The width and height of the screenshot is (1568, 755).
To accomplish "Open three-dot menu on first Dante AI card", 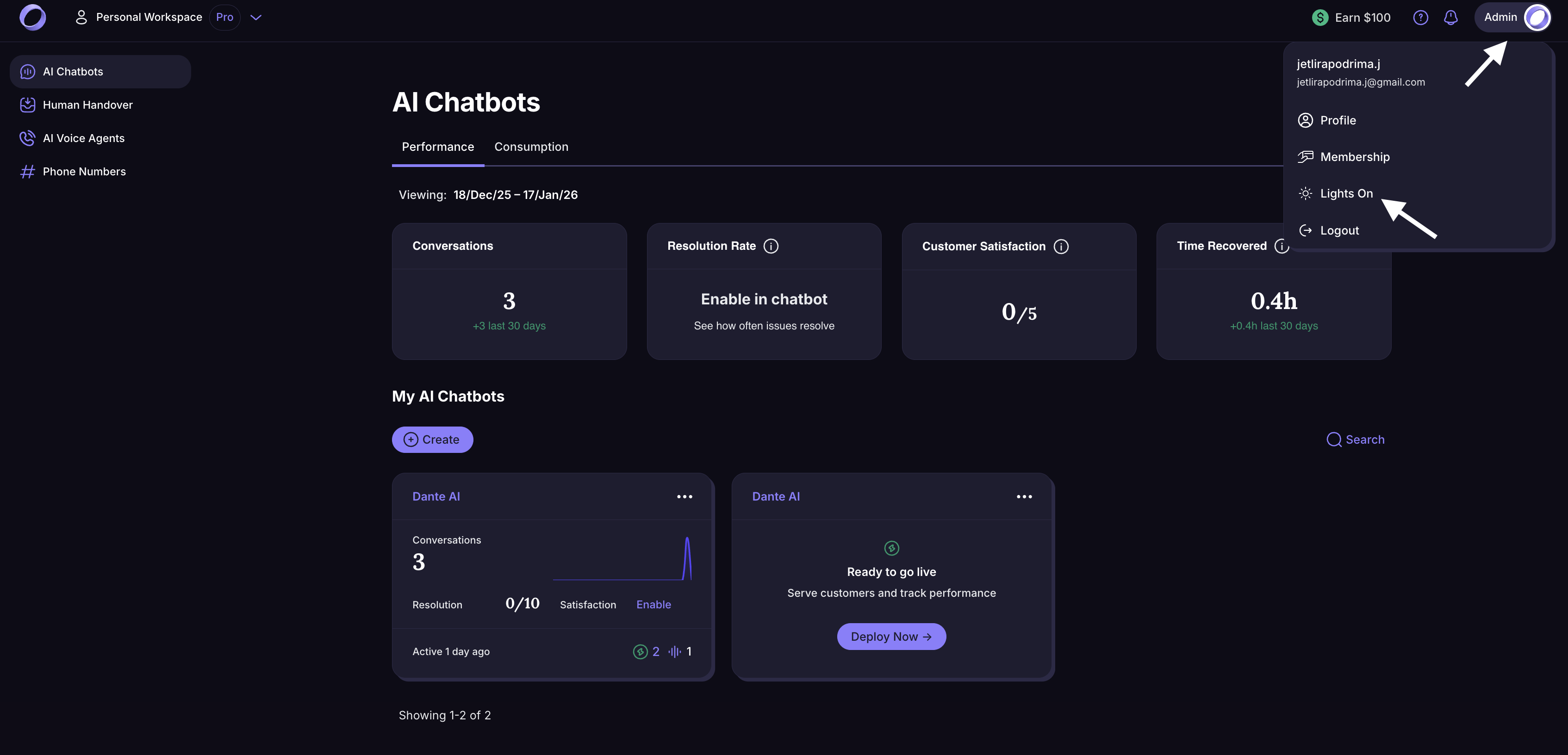I will [x=684, y=496].
